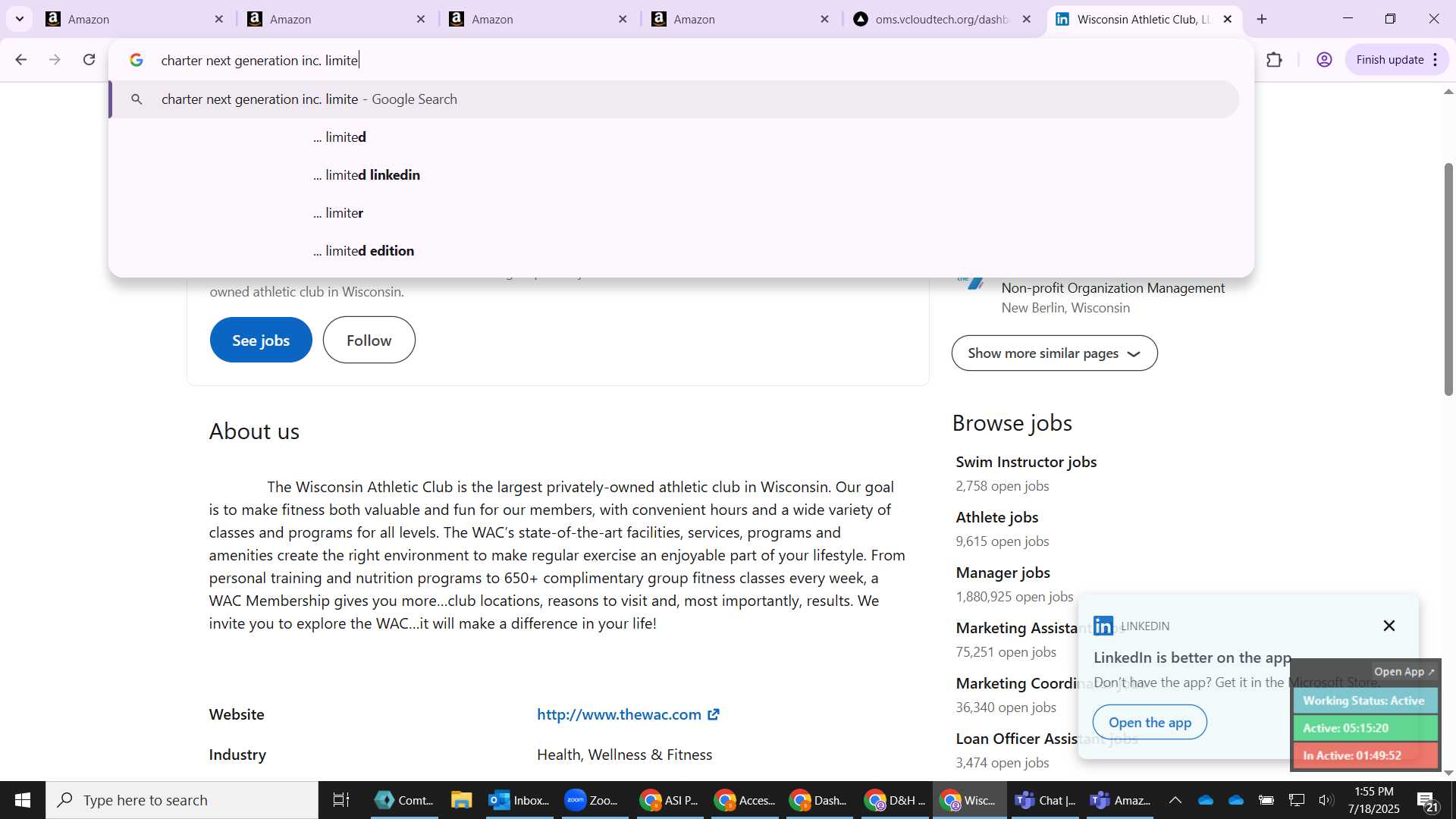Select the Google Search suggestion row

[675, 99]
